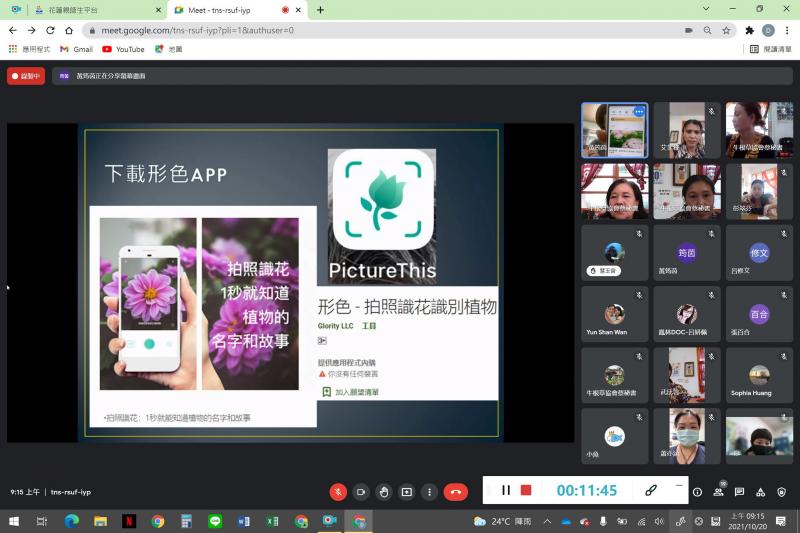The width and height of the screenshot is (800, 533).
Task: Open the taskbar clock and date
Action: click(747, 521)
